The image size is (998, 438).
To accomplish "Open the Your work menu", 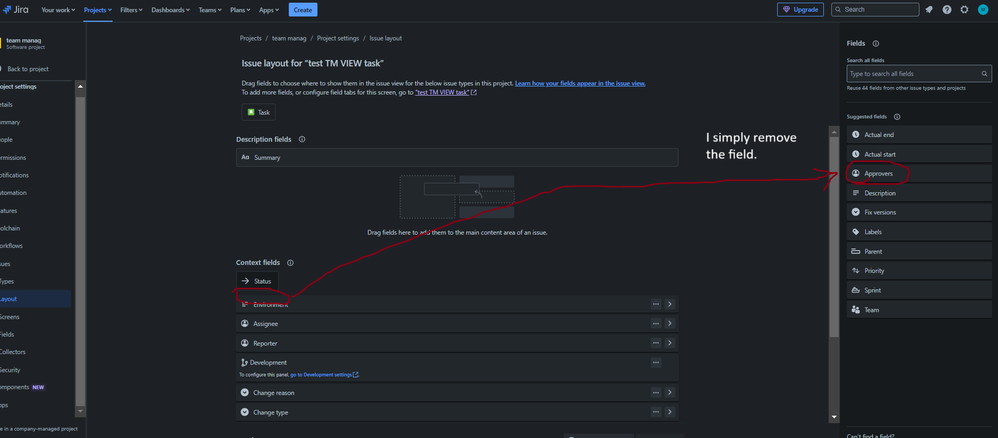I will [58, 10].
